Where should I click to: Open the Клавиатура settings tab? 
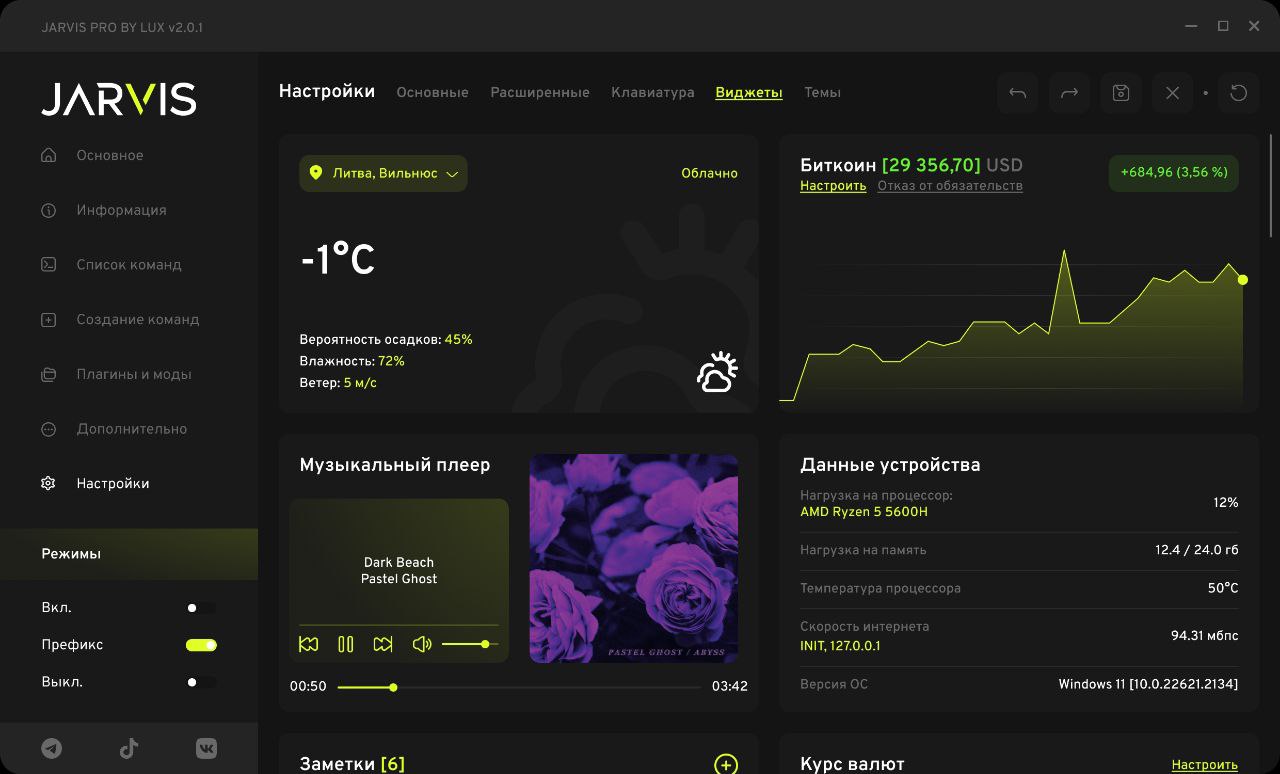click(x=652, y=93)
